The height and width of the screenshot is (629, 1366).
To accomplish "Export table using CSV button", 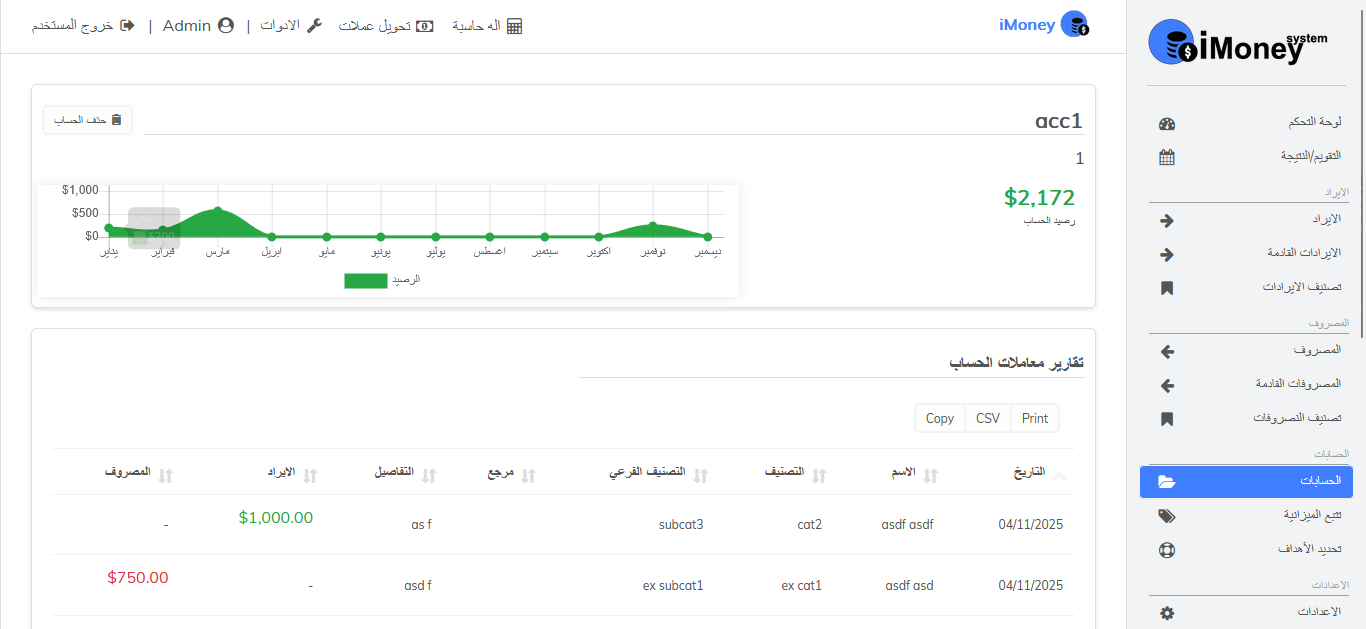I will pyautogui.click(x=987, y=418).
